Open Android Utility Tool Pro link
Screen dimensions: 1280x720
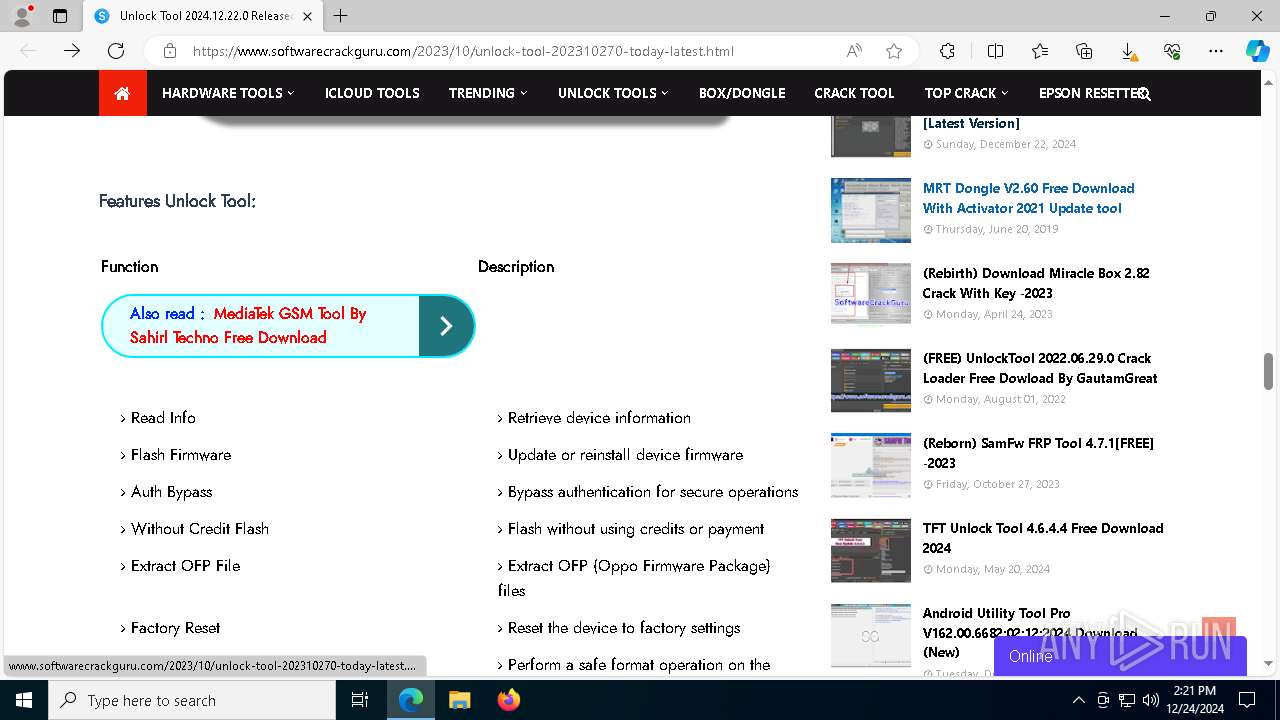[1030, 632]
